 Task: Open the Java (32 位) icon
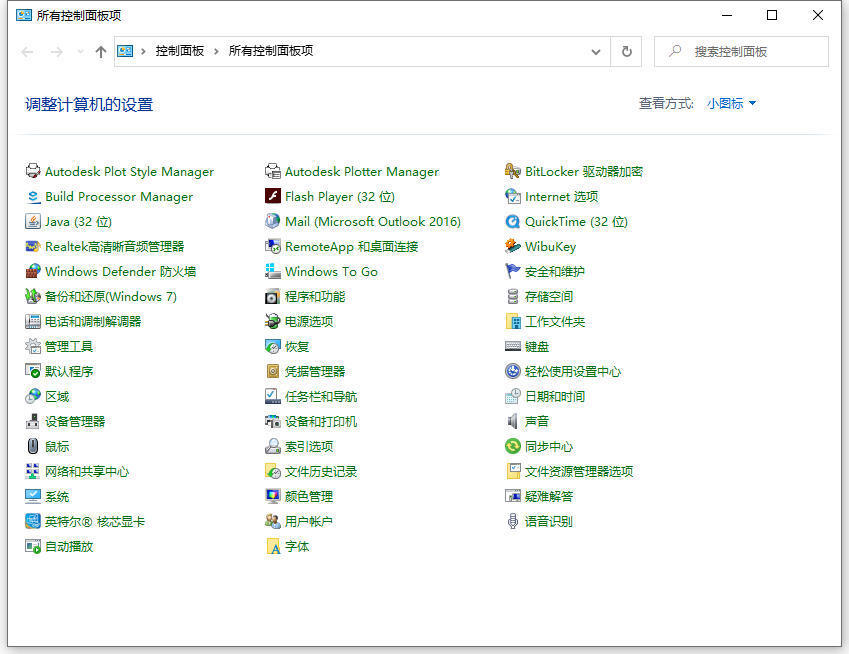(33, 221)
